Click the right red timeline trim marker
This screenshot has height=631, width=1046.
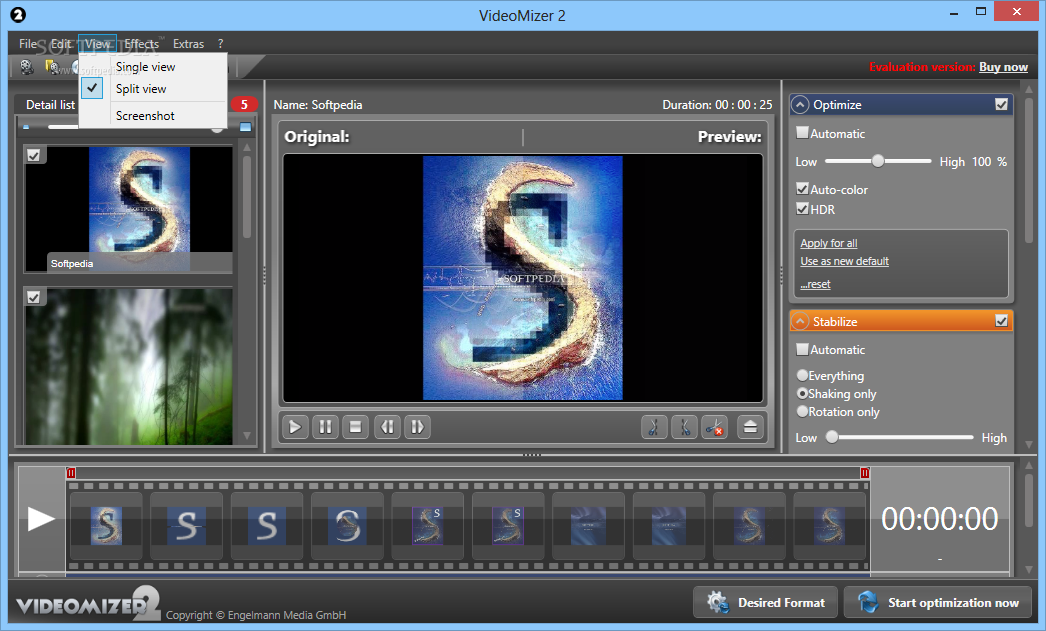coord(865,473)
